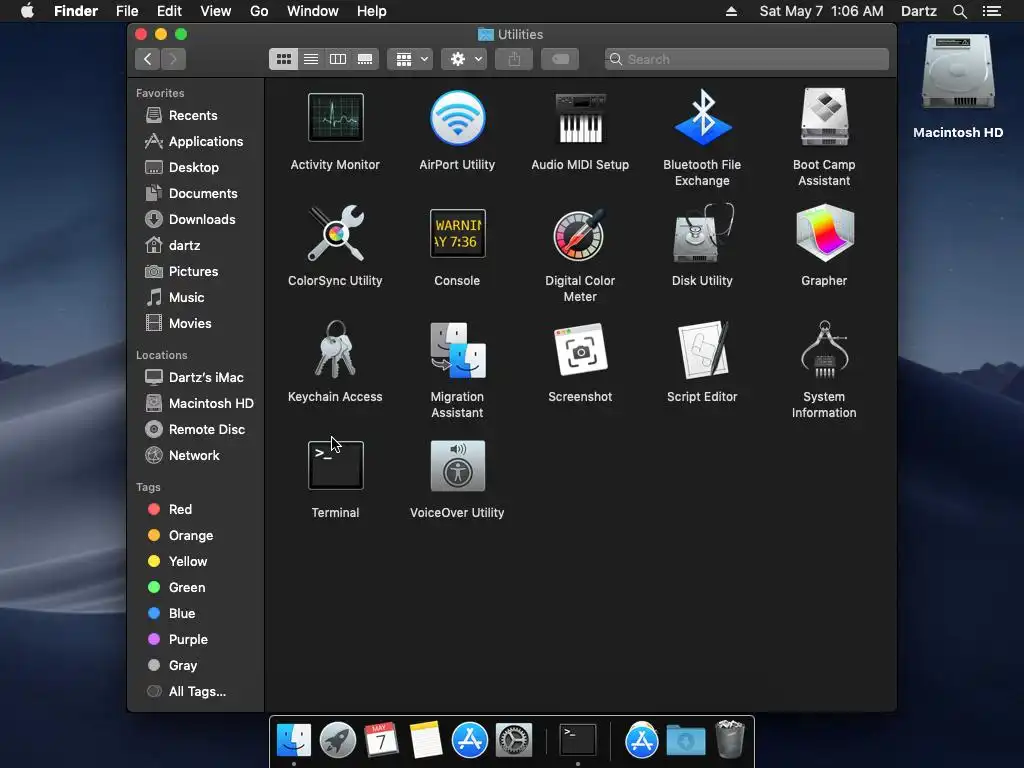The image size is (1024, 768).
Task: Select Digital Color Meter icon
Action: point(580,234)
